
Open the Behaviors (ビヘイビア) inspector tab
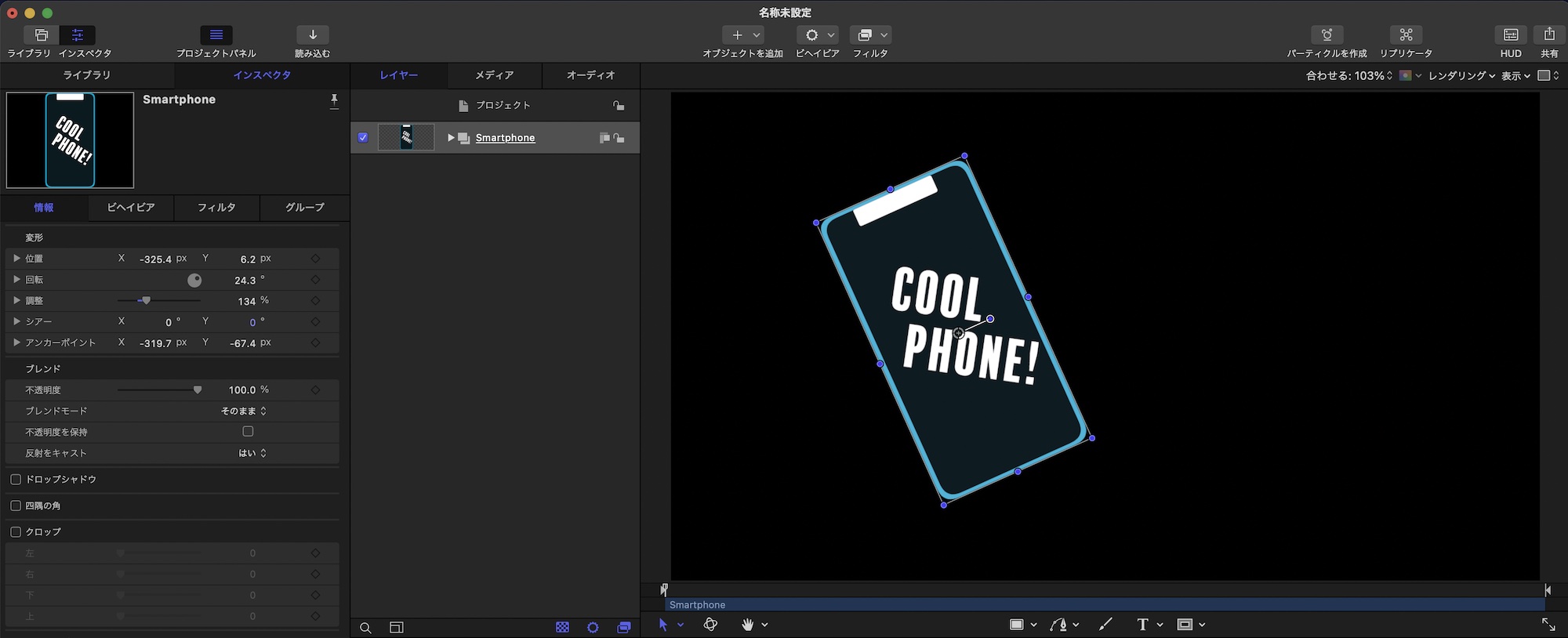[130, 208]
